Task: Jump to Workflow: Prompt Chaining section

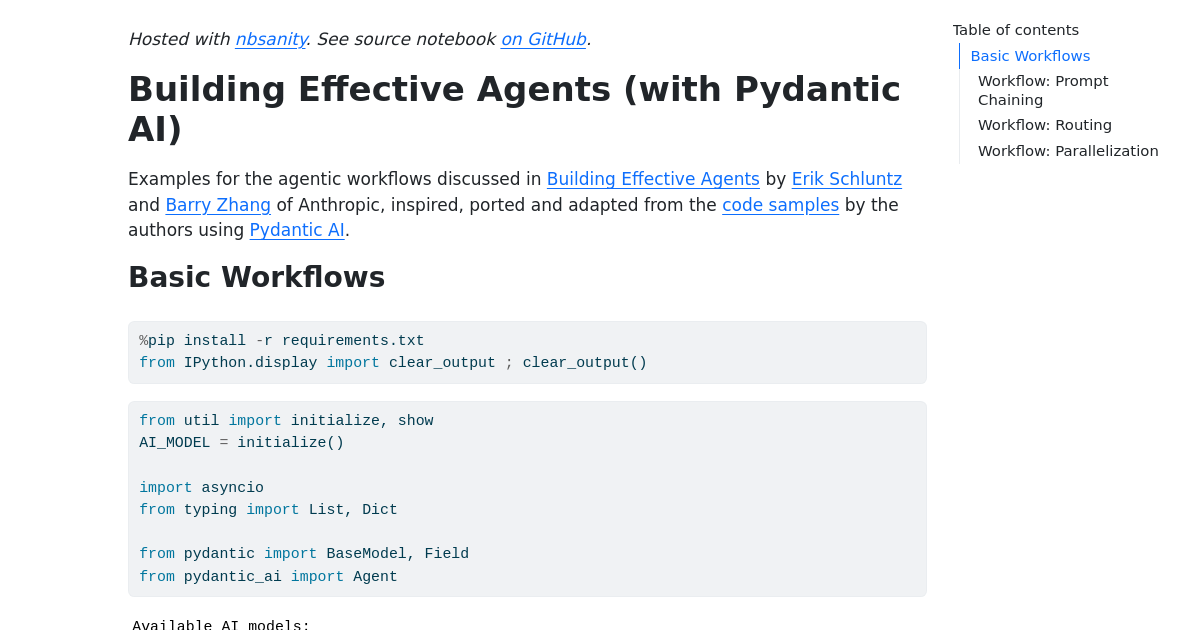Action: 1043,90
